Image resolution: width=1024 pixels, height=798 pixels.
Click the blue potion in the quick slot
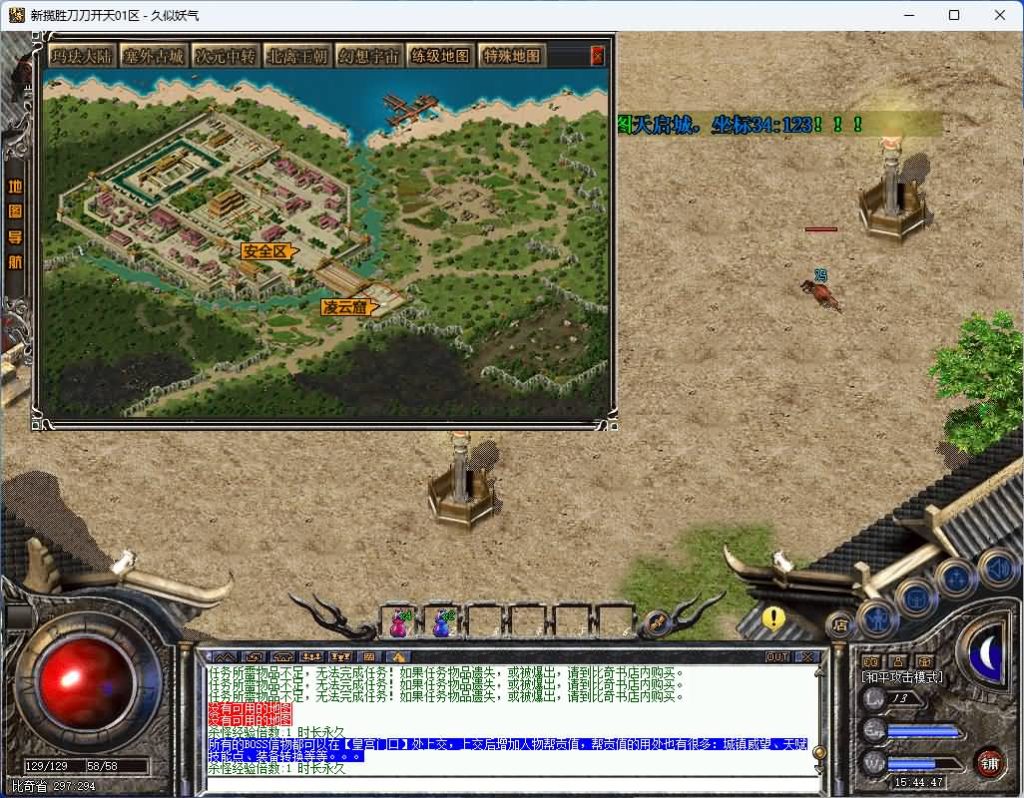[441, 623]
